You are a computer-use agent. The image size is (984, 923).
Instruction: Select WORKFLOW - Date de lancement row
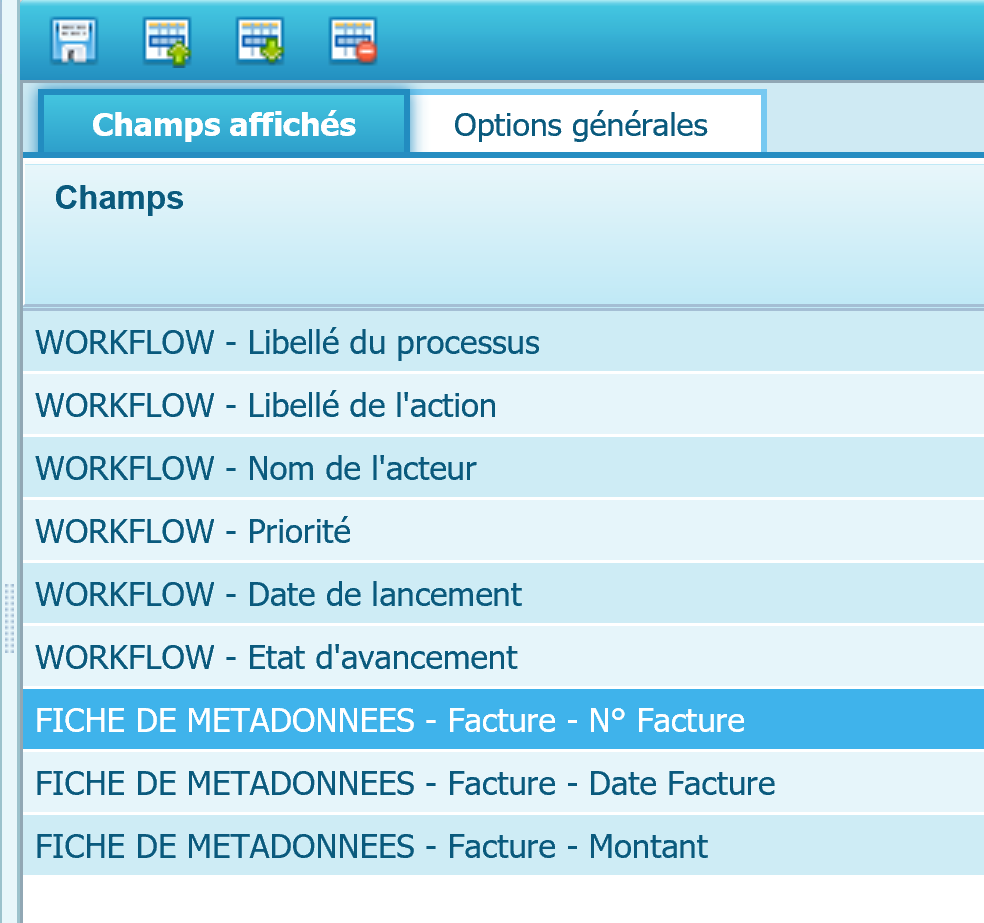[x=279, y=594]
